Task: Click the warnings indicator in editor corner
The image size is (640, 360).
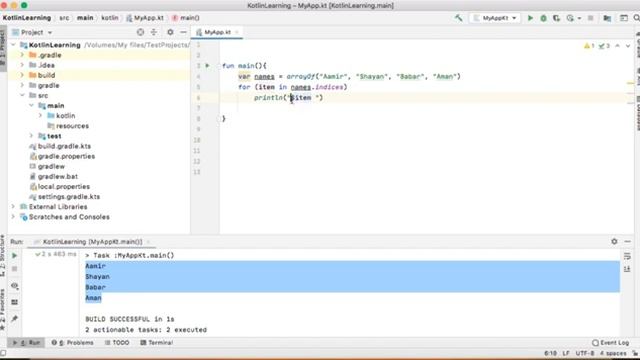Action: pyautogui.click(x=589, y=46)
